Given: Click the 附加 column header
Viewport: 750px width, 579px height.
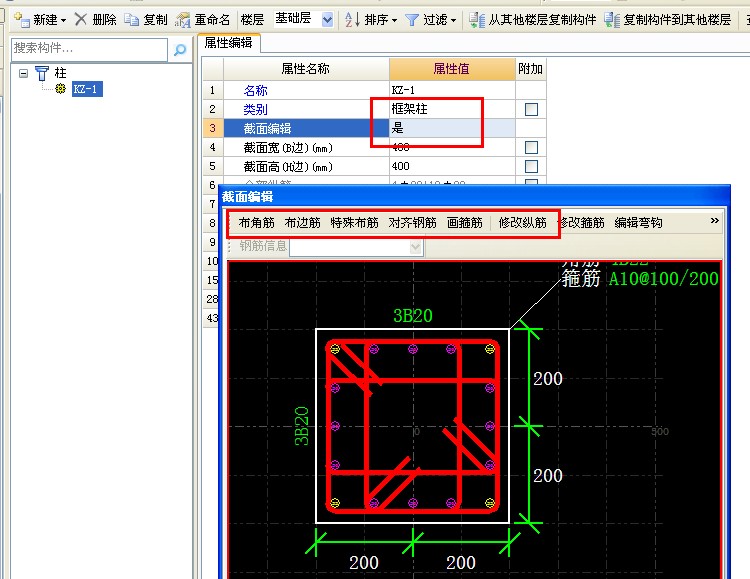Looking at the screenshot, I should [x=530, y=69].
